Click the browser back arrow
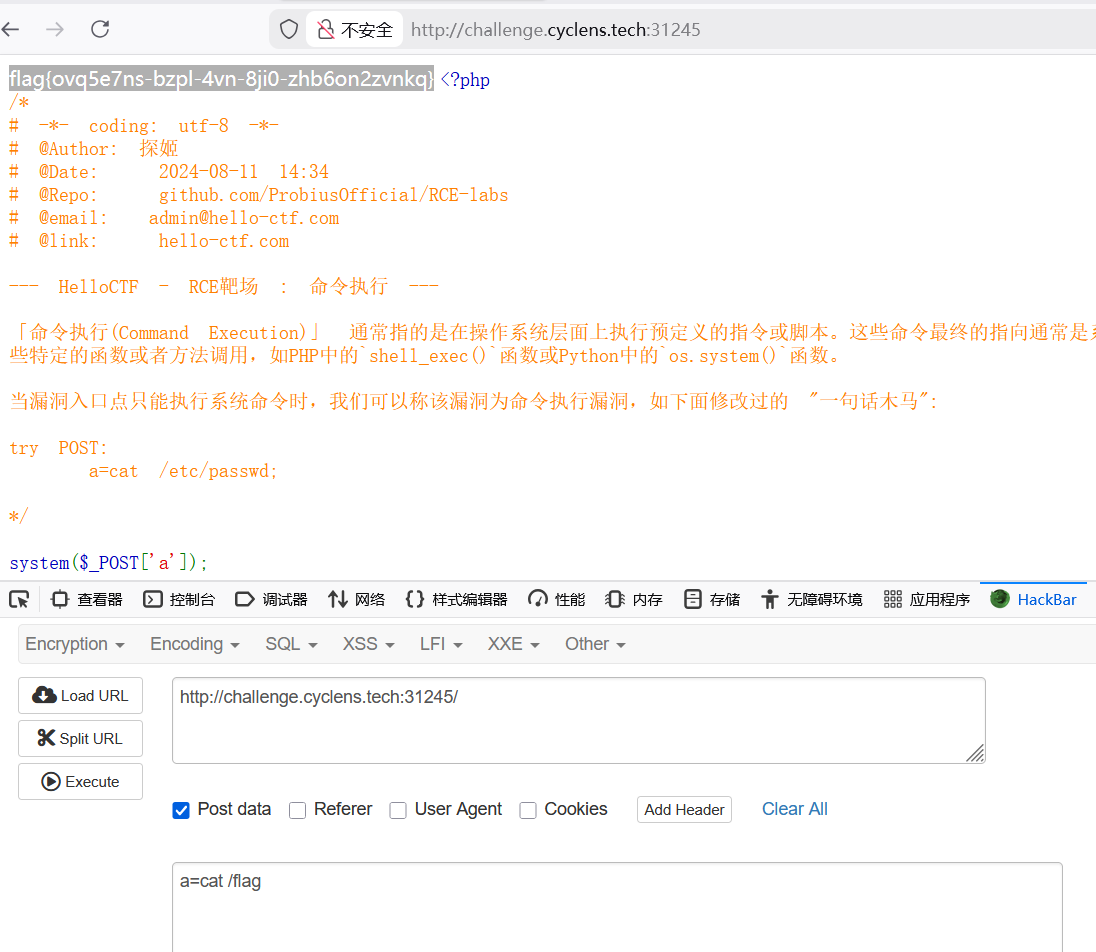This screenshot has height=952, width=1096. (x=10, y=29)
